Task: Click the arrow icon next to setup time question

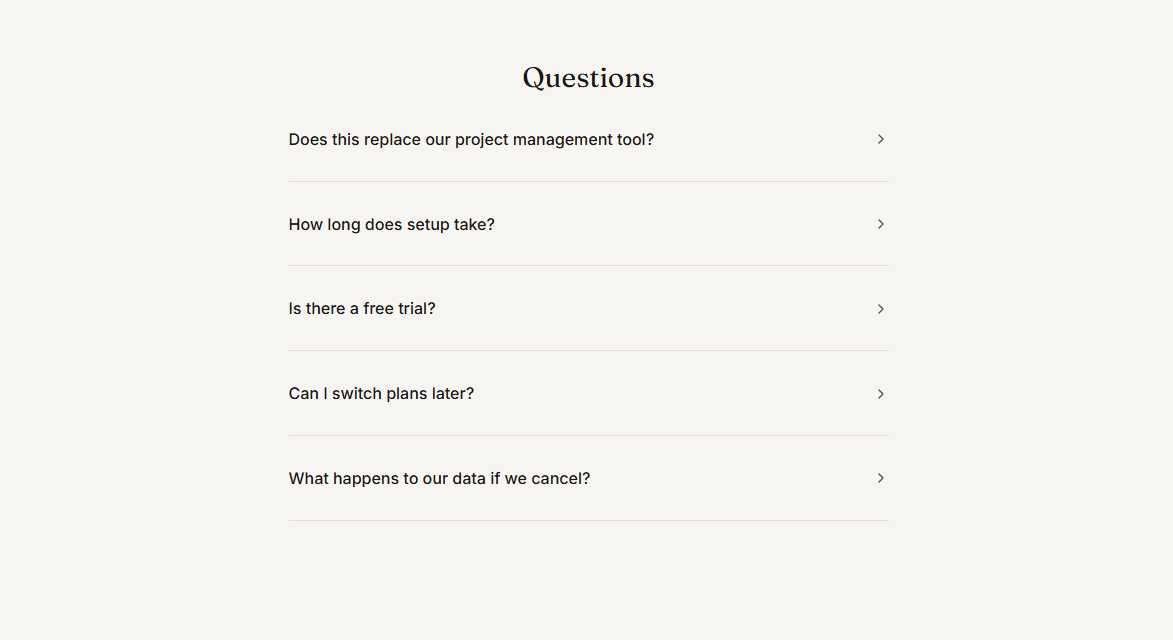Action: 880,224
